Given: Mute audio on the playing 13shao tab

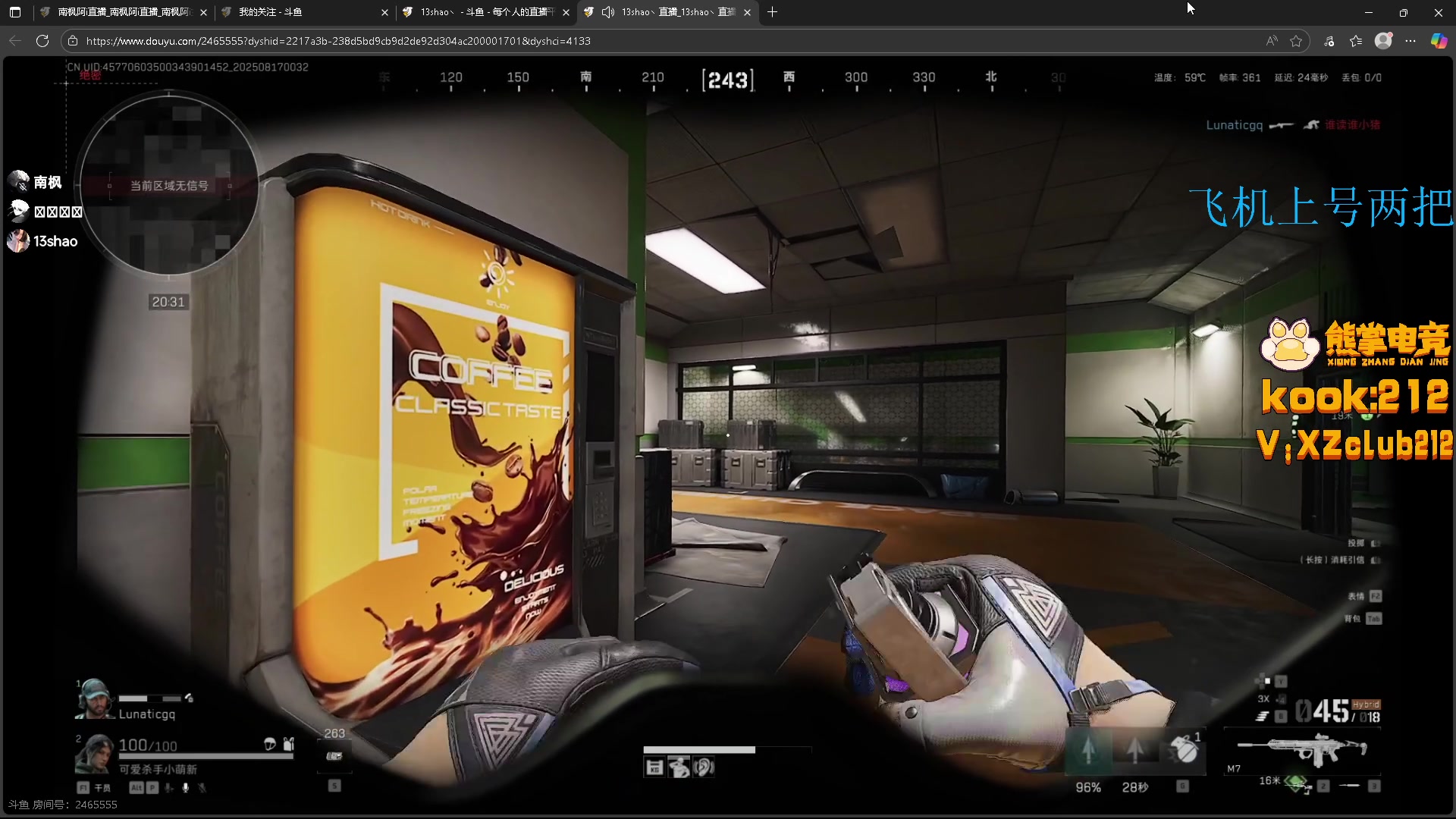Looking at the screenshot, I should (x=607, y=12).
